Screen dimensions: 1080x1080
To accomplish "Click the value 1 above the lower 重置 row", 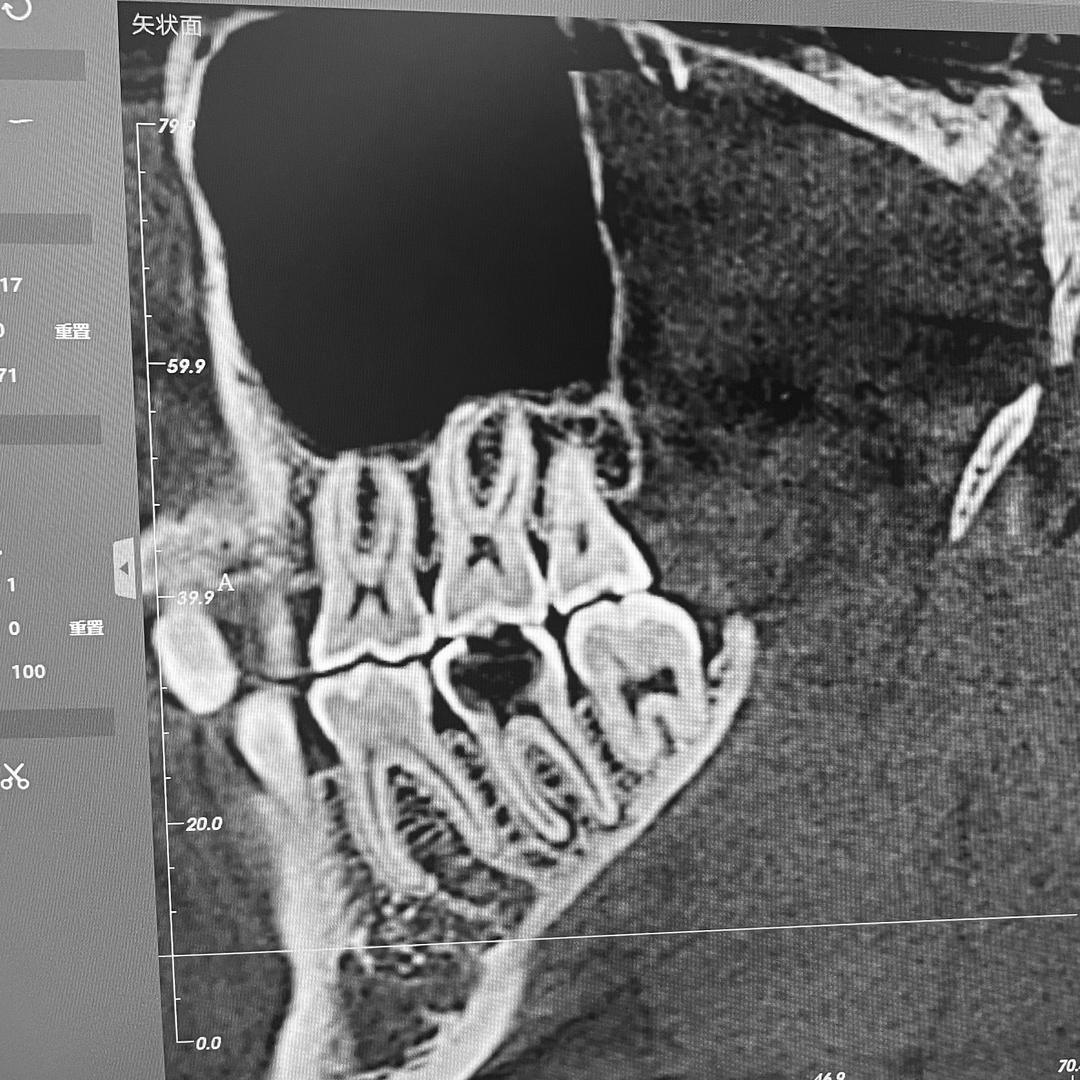I will pyautogui.click(x=11, y=584).
